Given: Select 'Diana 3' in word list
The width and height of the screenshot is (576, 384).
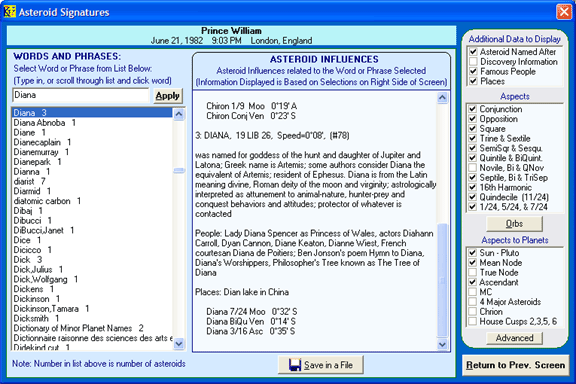Looking at the screenshot, I should [92, 112].
